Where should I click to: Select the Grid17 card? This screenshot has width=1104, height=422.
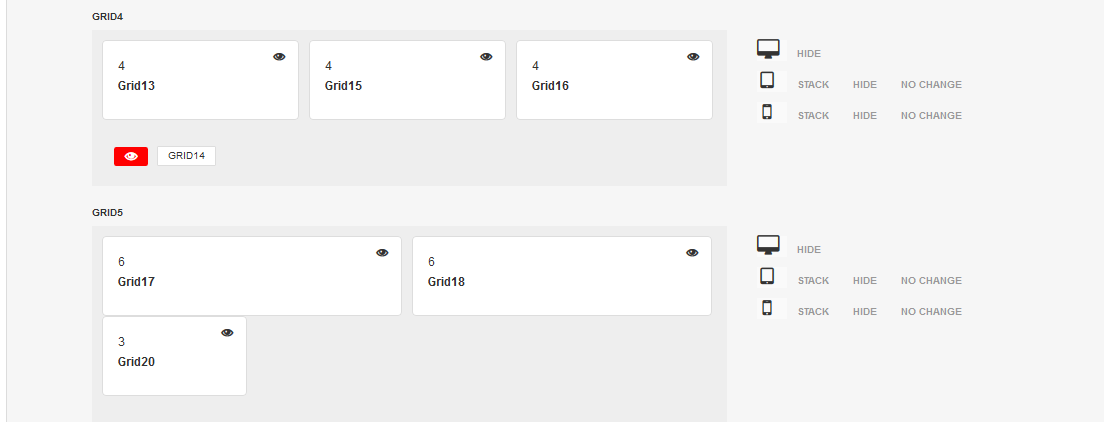click(252, 276)
